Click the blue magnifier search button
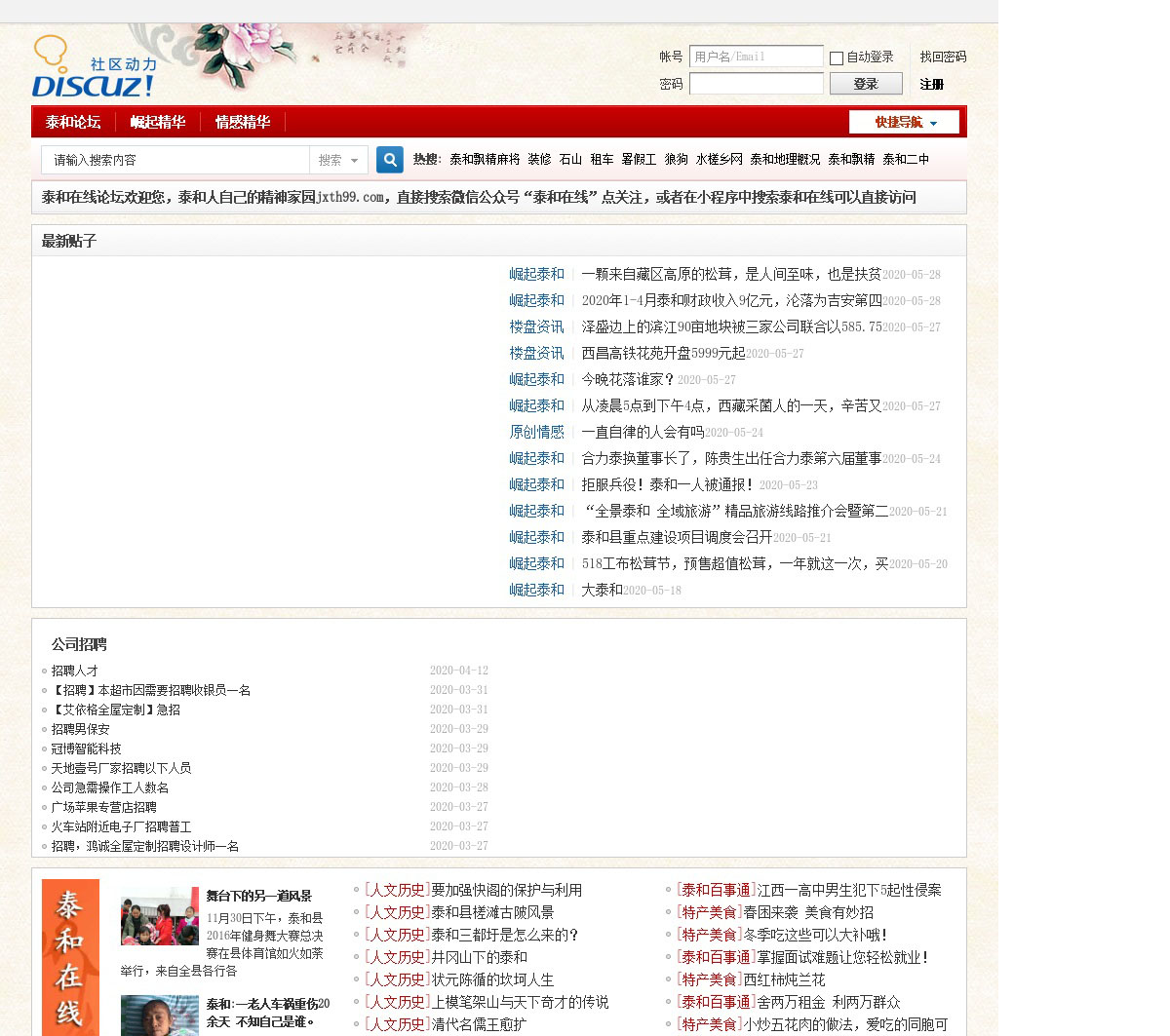The image size is (1170, 1036). 389,160
